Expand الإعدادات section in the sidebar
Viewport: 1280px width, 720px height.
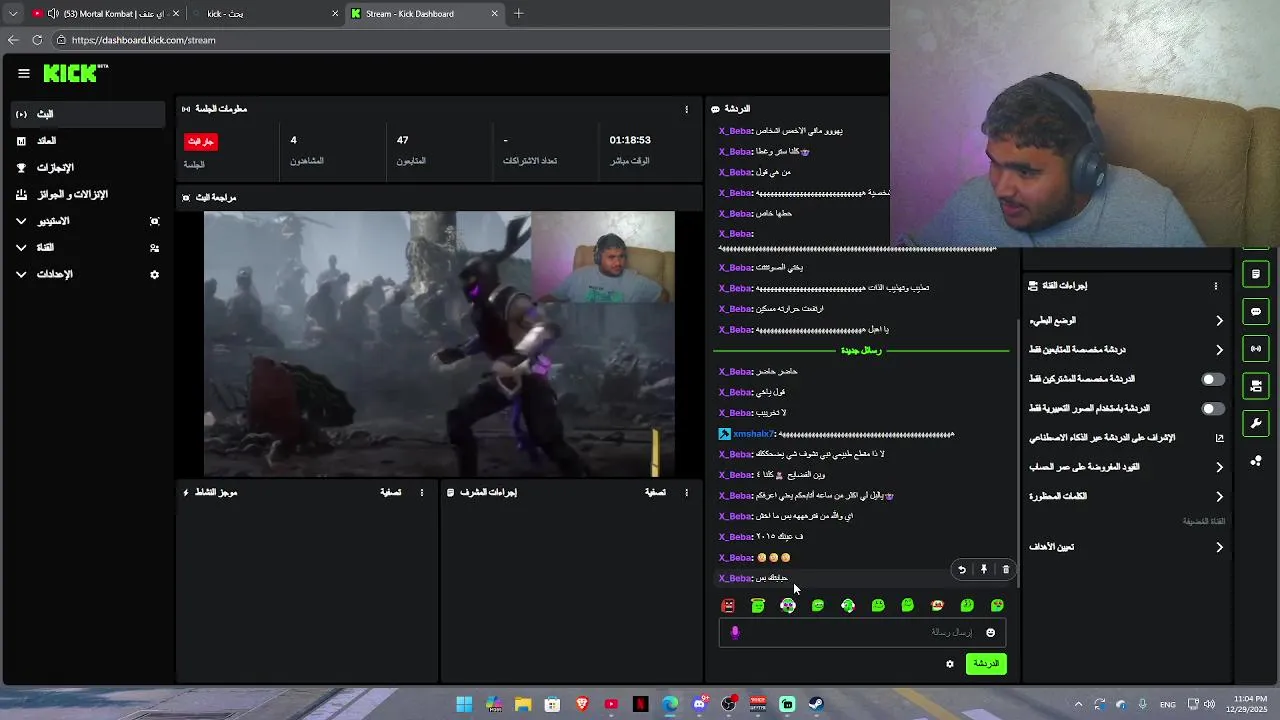[x=88, y=274]
